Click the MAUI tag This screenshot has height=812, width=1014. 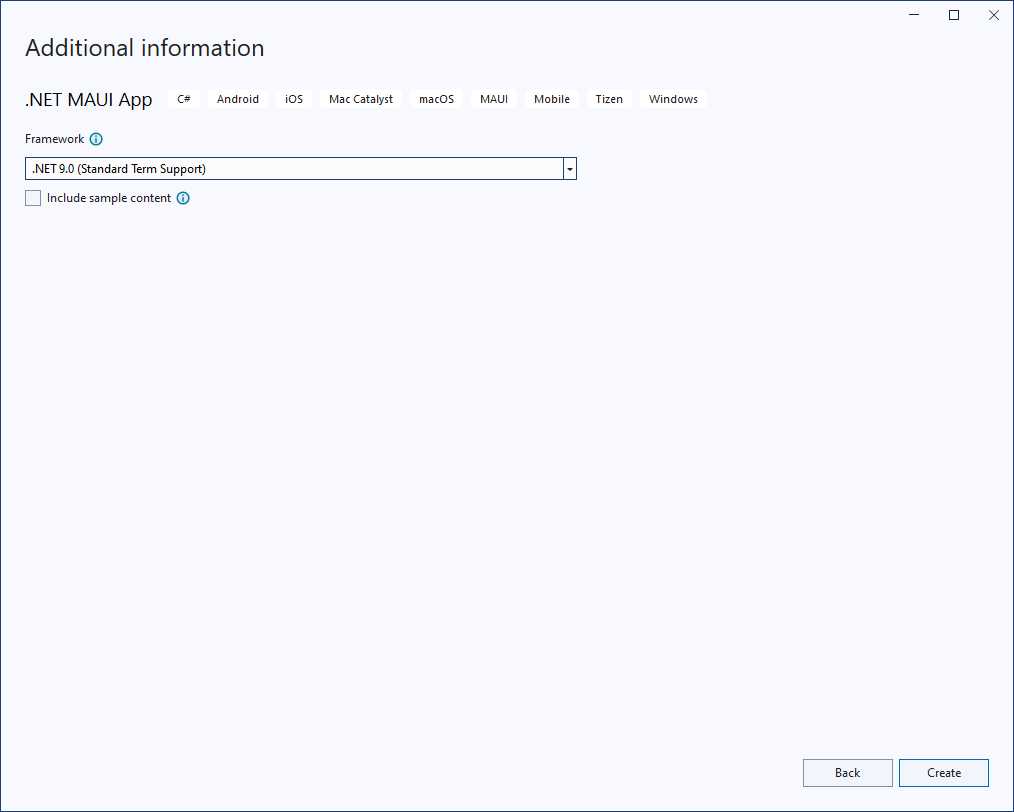point(494,99)
